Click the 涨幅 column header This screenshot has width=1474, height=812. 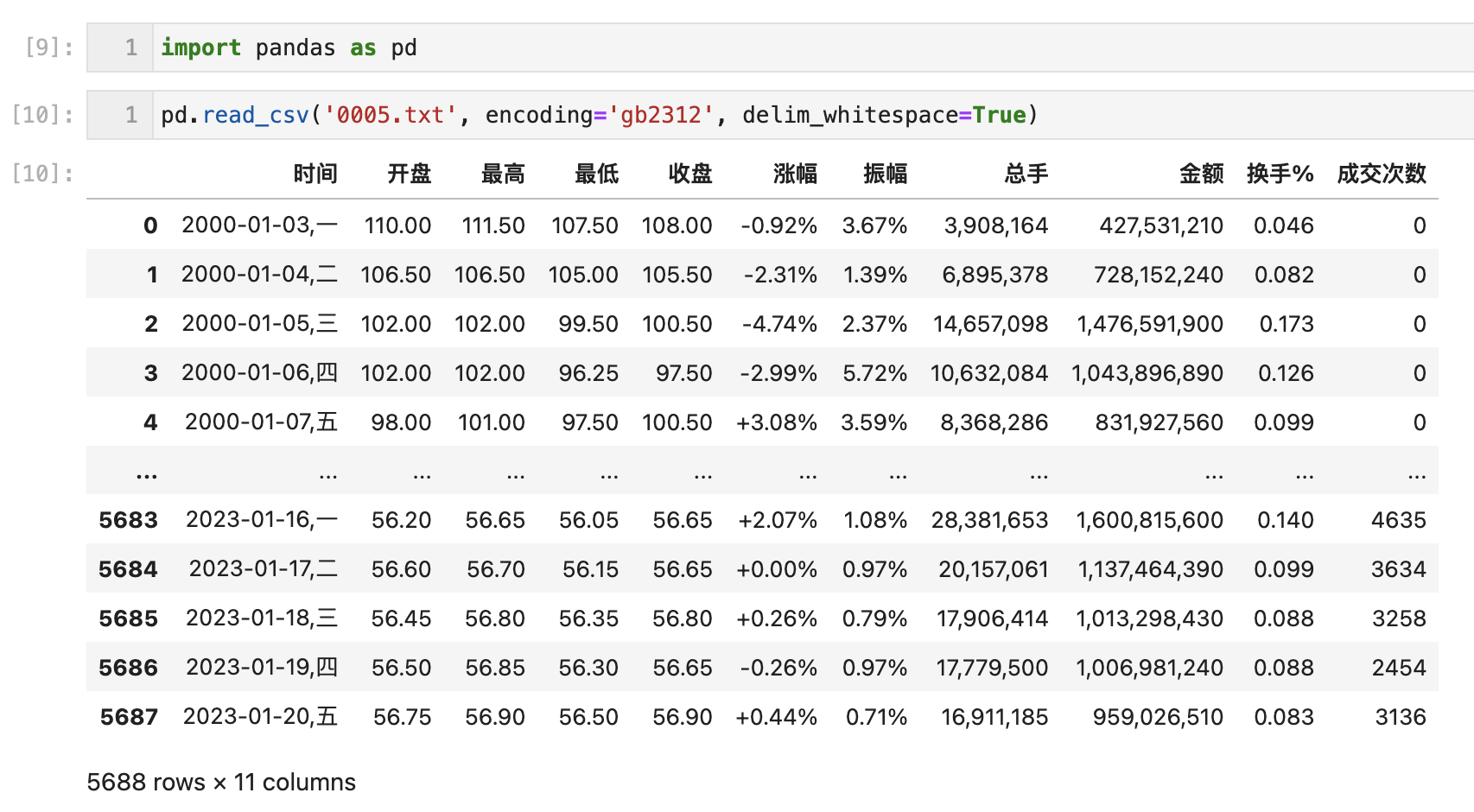point(797,174)
